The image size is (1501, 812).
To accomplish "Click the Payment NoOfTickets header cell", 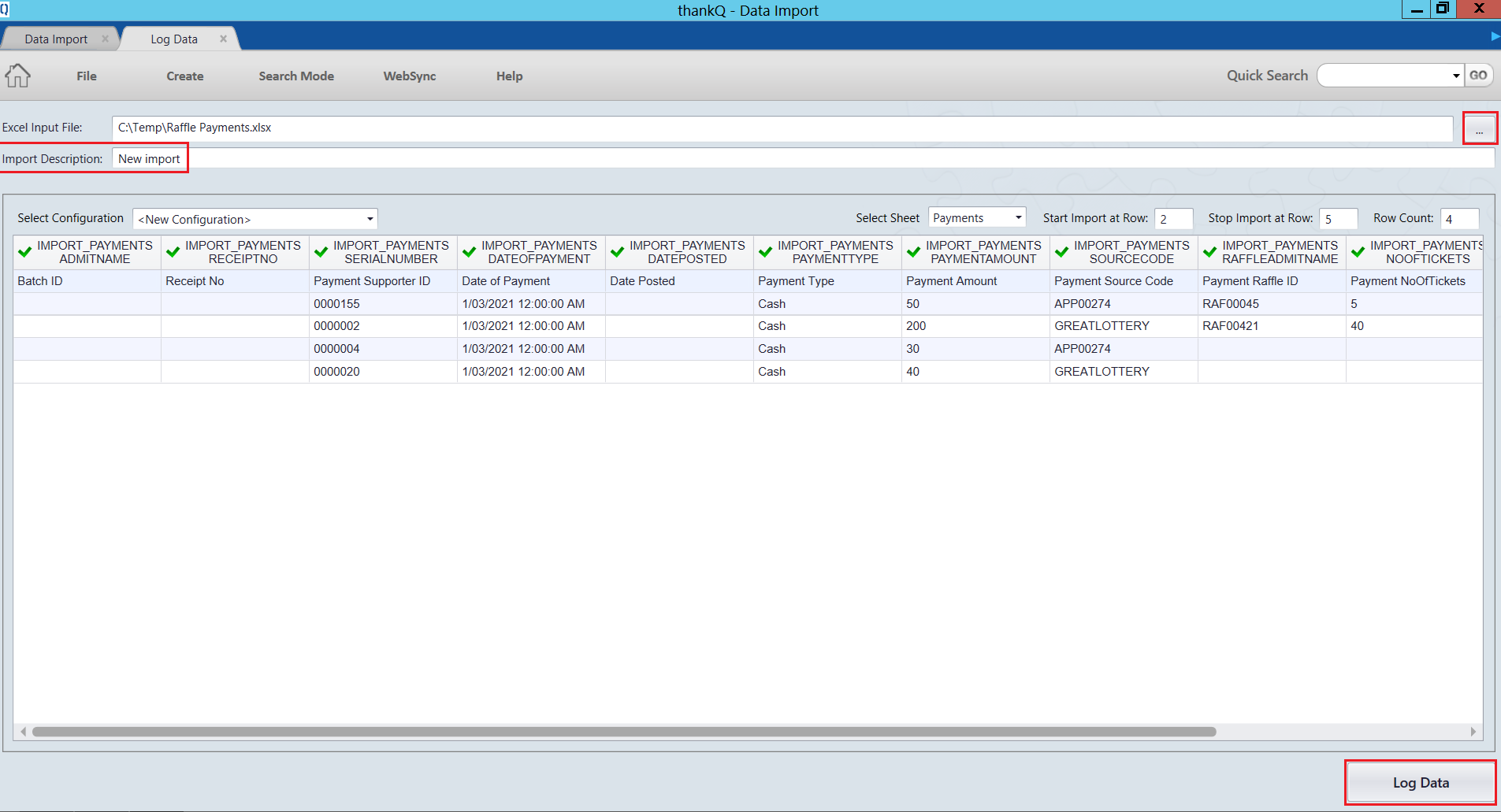I will 1414,281.
